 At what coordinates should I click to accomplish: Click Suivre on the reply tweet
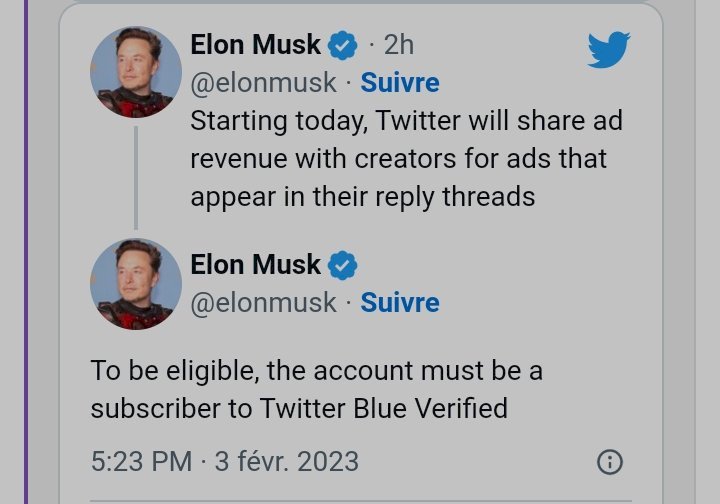[x=400, y=302]
